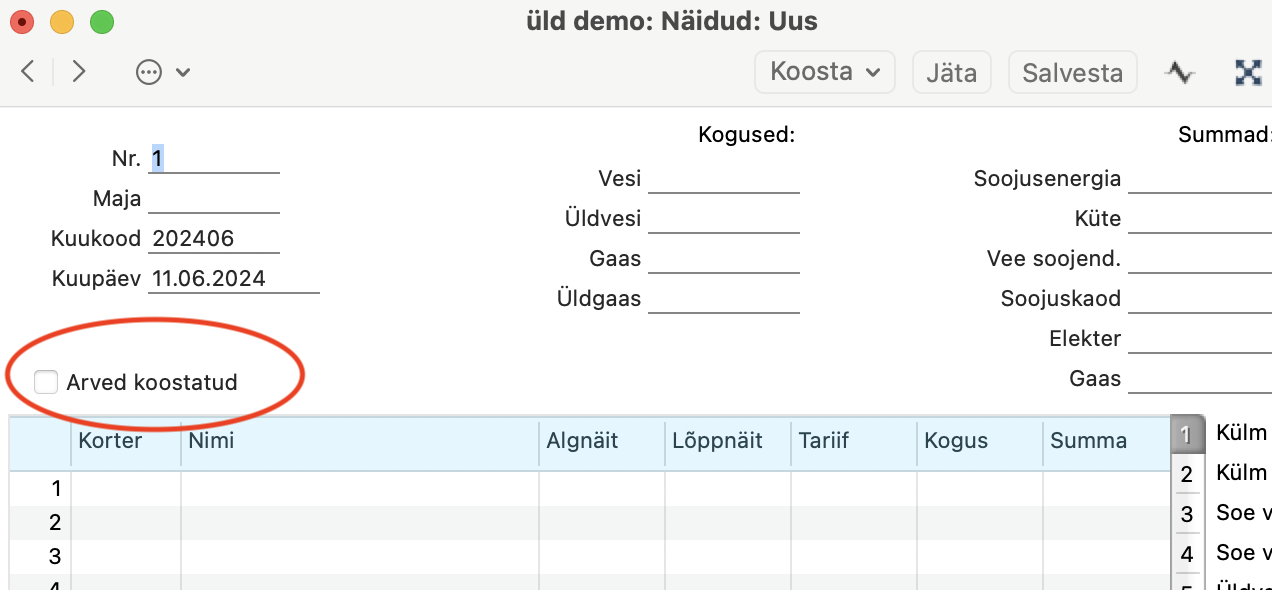1272x590 pixels.
Task: Open the ellipsis actions menu
Action: [x=149, y=72]
